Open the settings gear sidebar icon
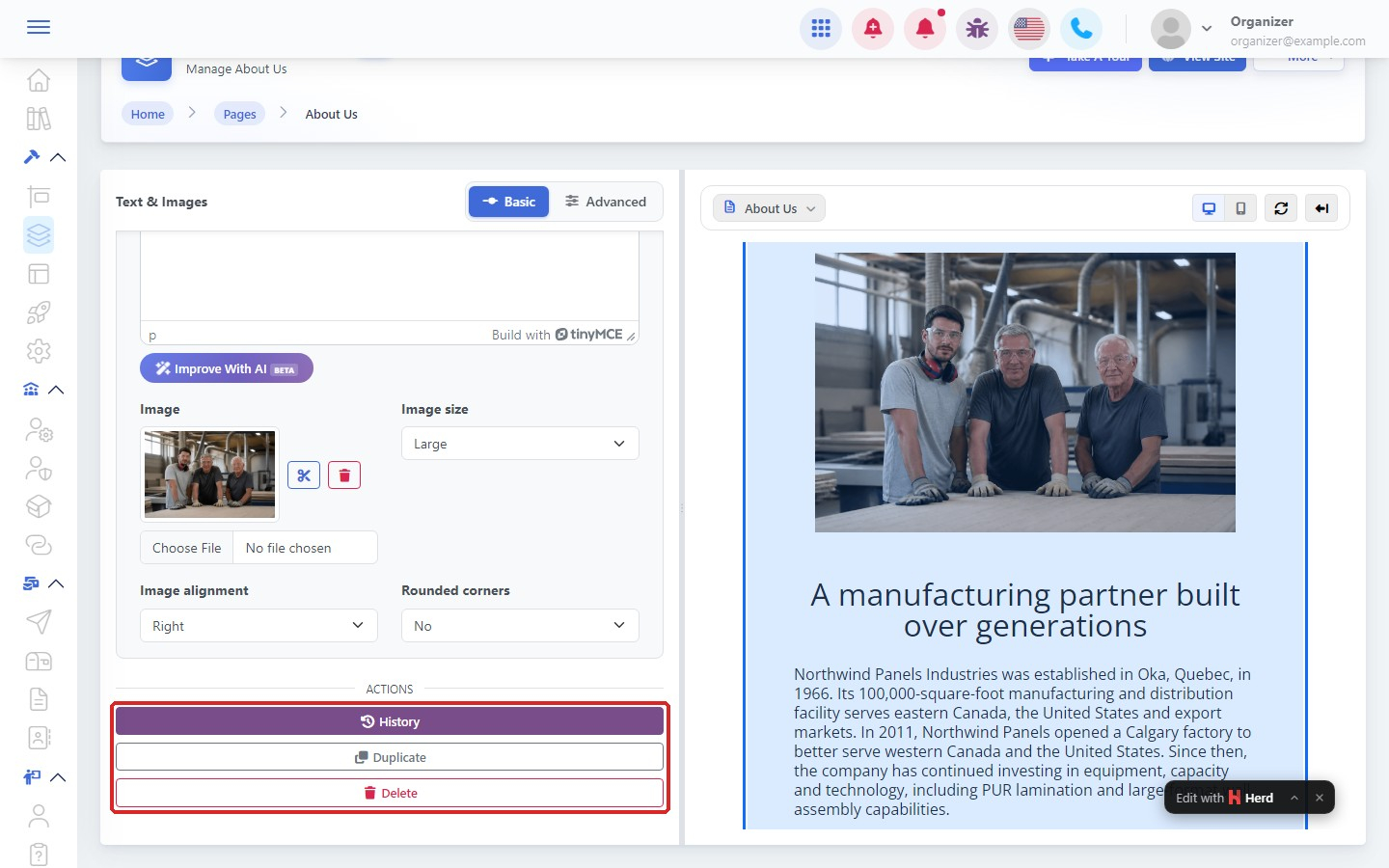 (x=39, y=351)
